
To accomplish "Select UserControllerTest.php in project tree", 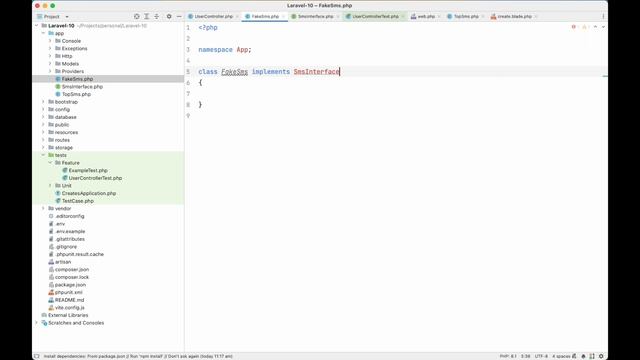I will [95, 178].
